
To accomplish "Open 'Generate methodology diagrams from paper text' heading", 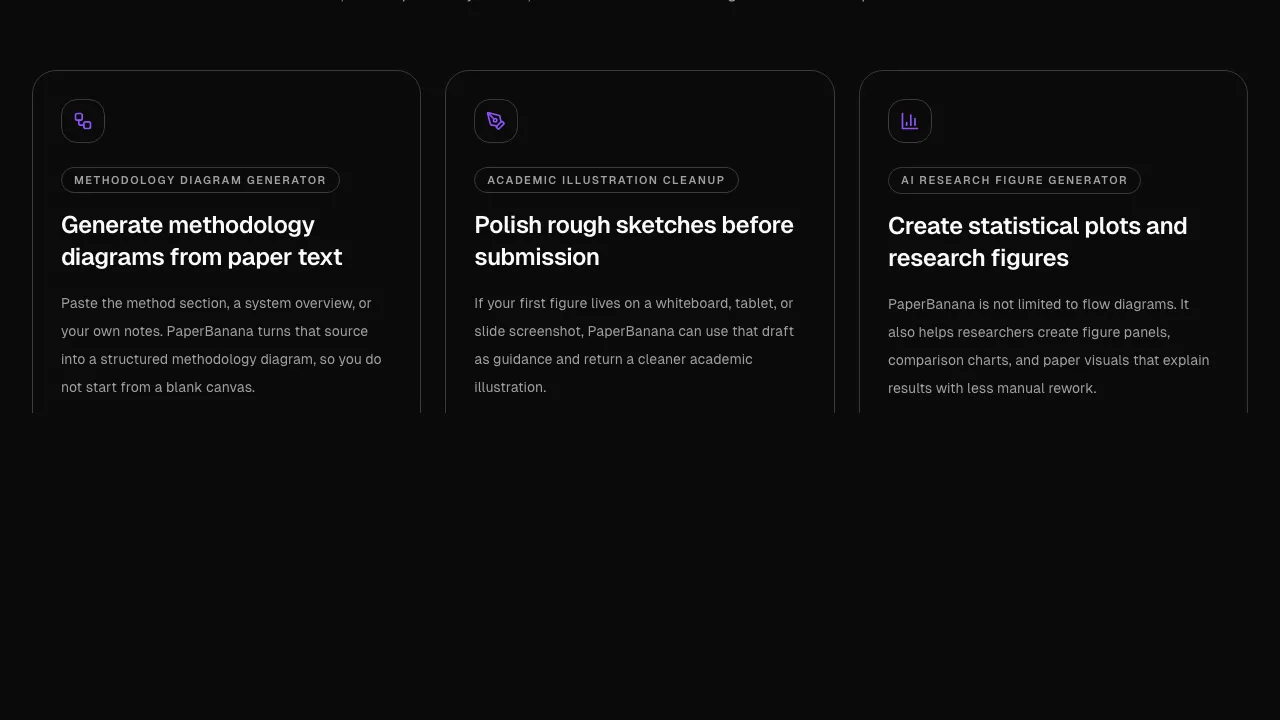I will pos(202,241).
